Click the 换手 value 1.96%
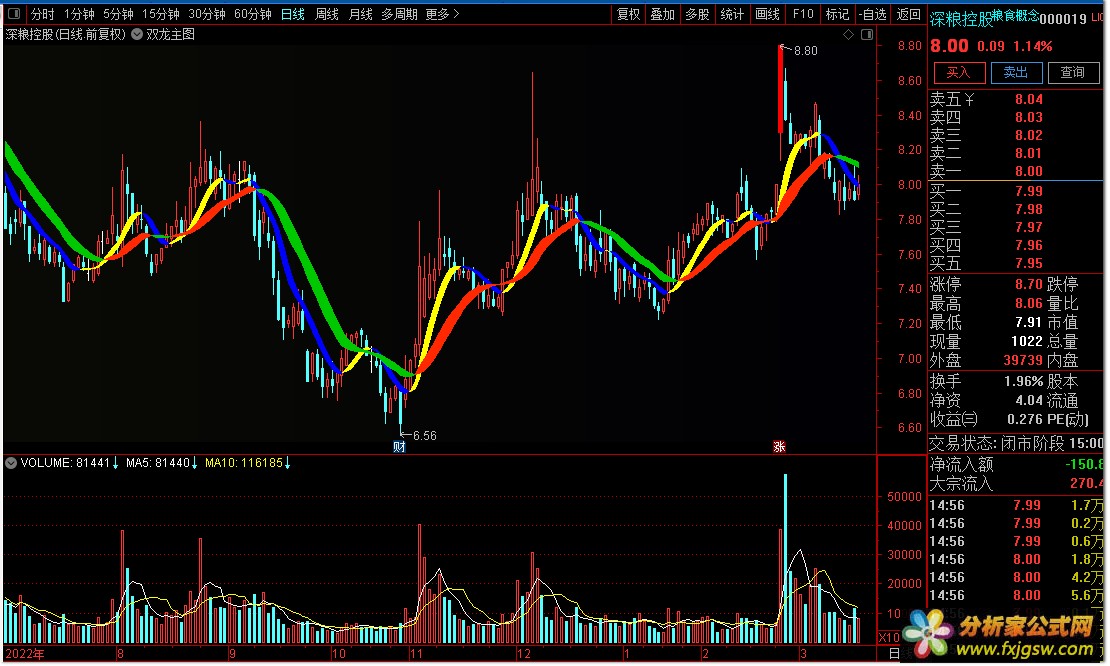The height and width of the screenshot is (666, 1110). click(x=1024, y=381)
